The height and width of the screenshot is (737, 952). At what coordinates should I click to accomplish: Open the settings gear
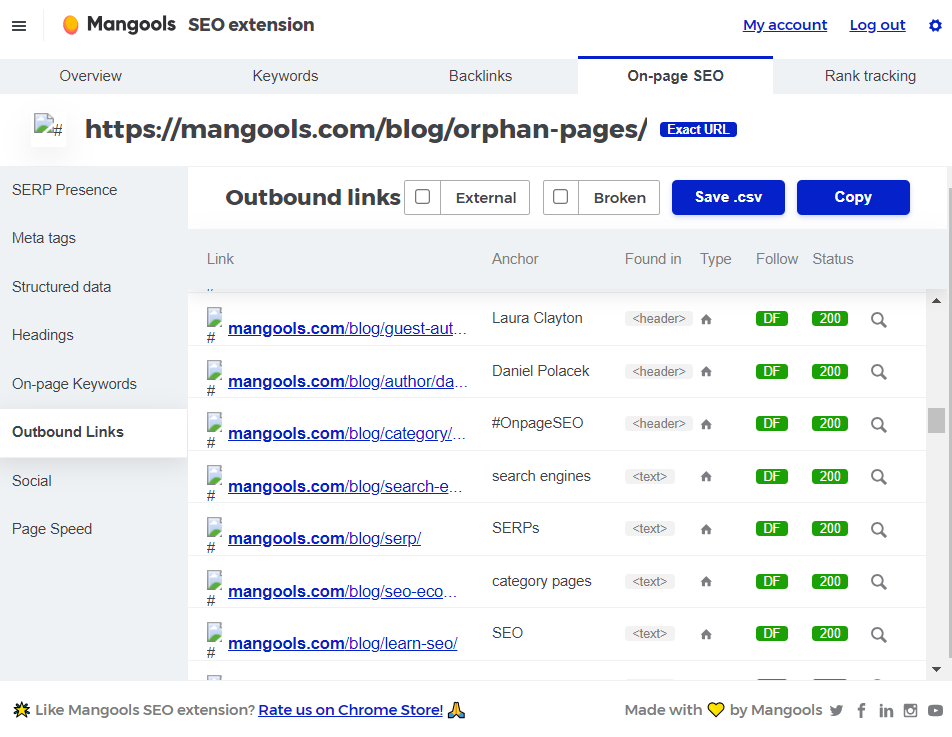pyautogui.click(x=935, y=25)
